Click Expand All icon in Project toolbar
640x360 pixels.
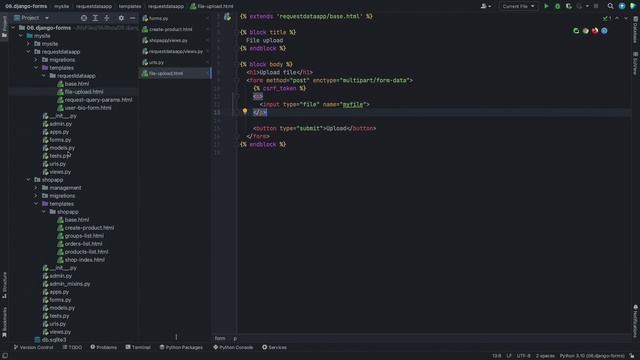pyautogui.click(x=95, y=18)
